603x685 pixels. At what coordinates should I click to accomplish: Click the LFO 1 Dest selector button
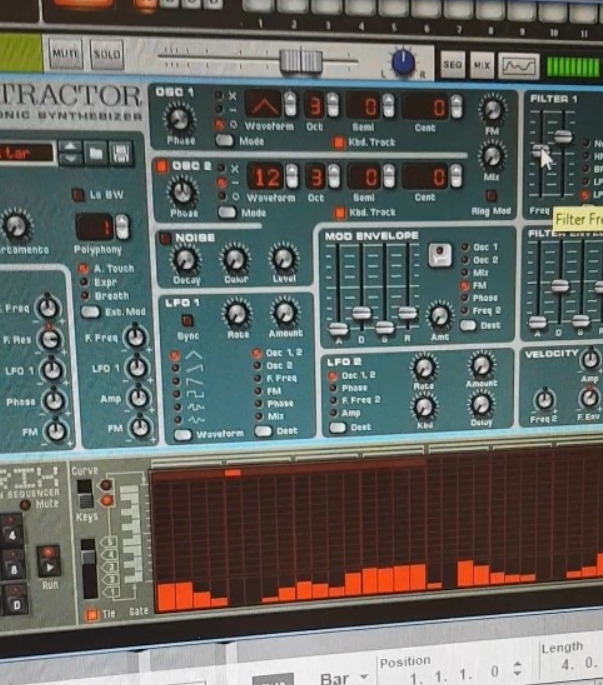[263, 431]
